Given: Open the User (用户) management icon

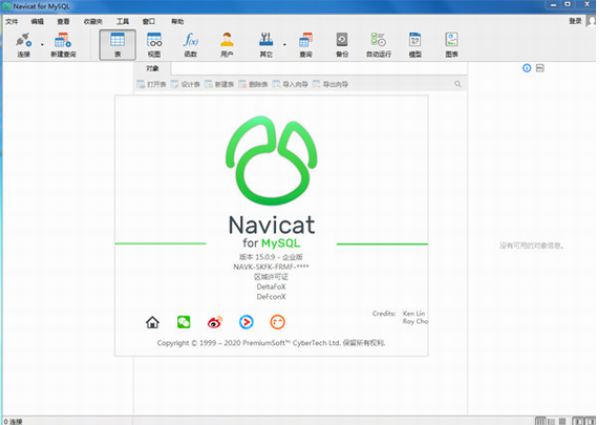Looking at the screenshot, I should [x=227, y=42].
